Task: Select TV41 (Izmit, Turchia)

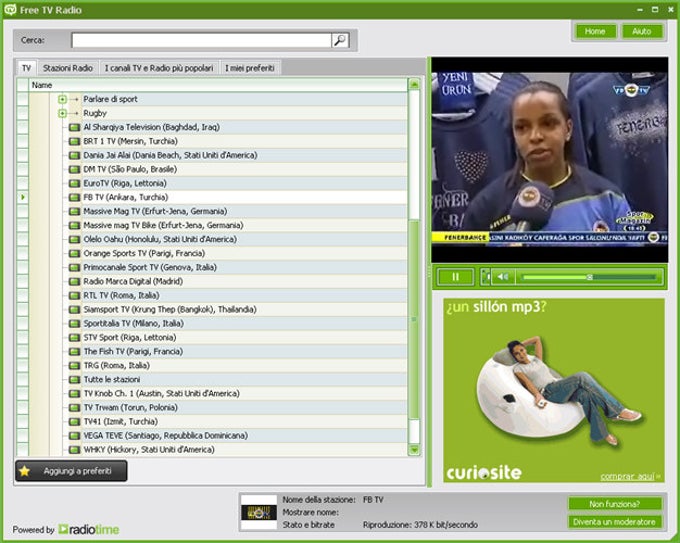Action: (x=121, y=422)
